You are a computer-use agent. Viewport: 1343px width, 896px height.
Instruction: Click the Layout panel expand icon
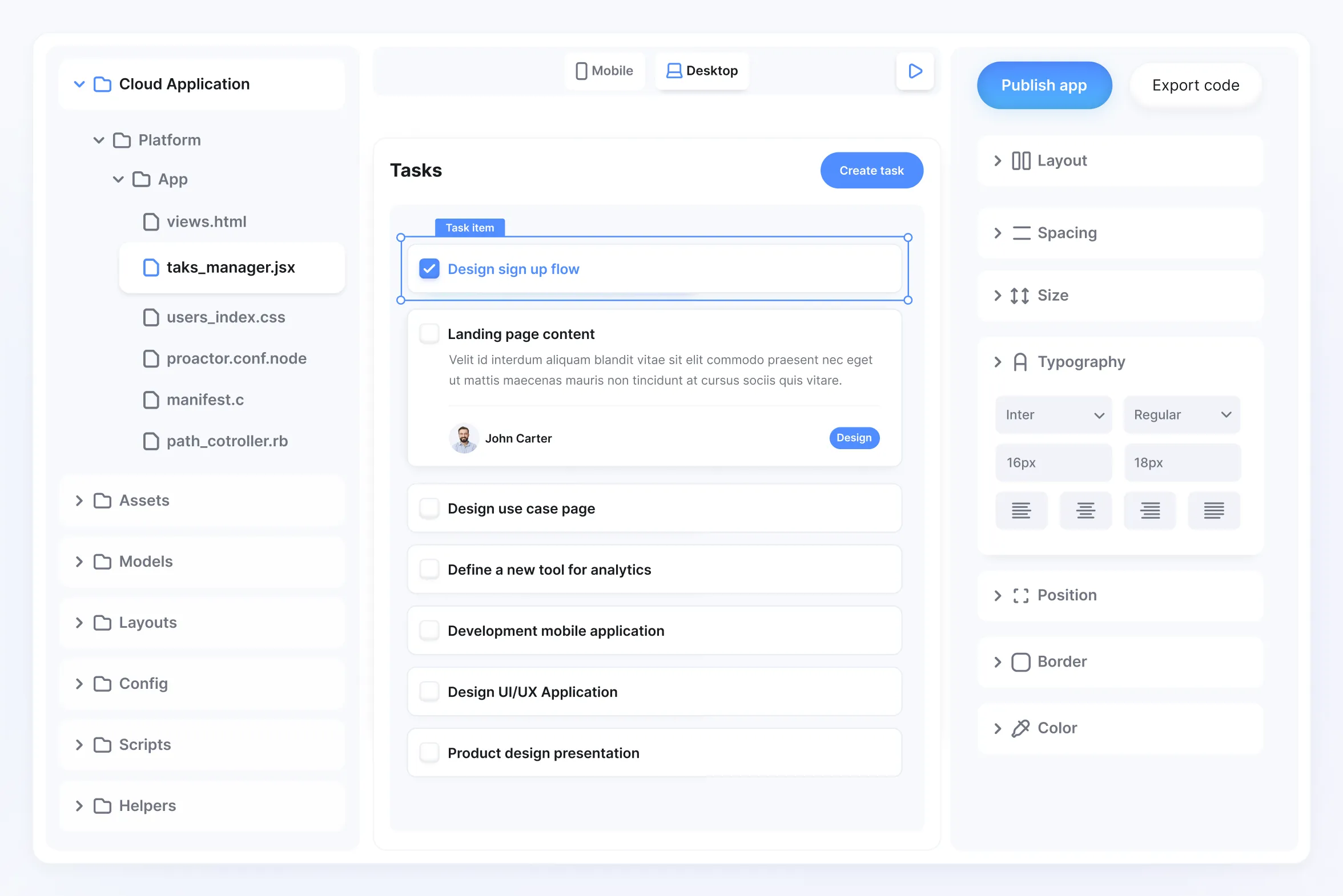998,159
